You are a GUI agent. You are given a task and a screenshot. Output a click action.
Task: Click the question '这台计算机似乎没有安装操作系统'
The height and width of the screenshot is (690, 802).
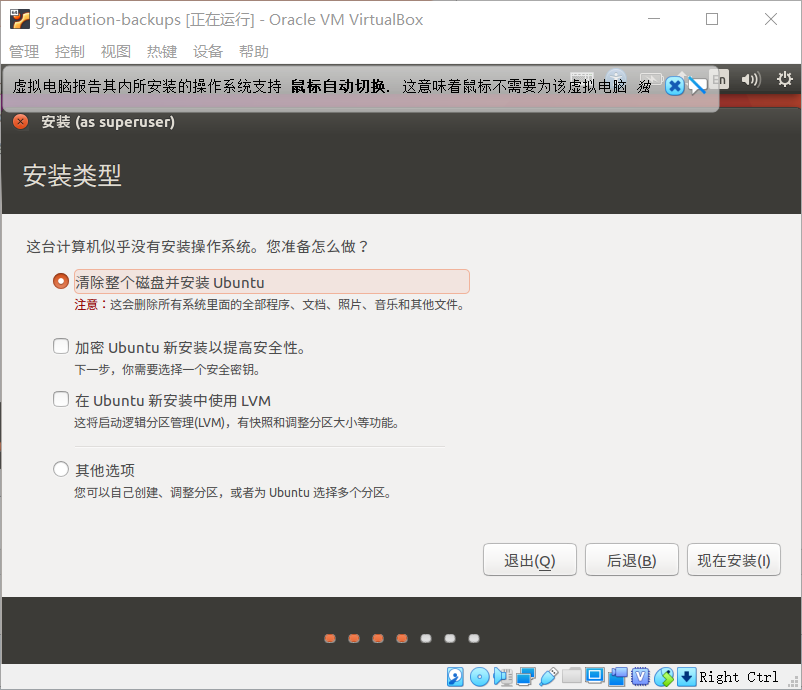(197, 247)
